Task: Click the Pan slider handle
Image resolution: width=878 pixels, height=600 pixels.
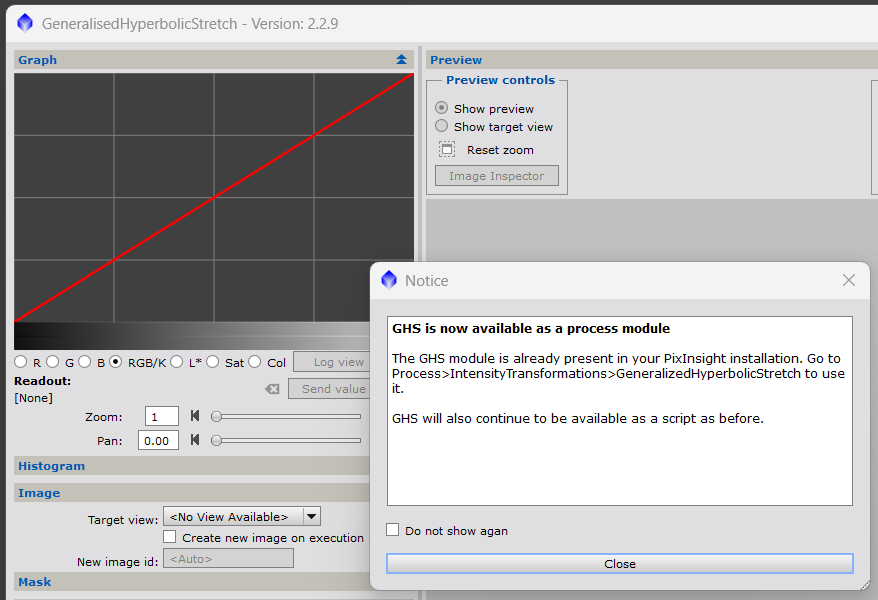Action: 216,440
